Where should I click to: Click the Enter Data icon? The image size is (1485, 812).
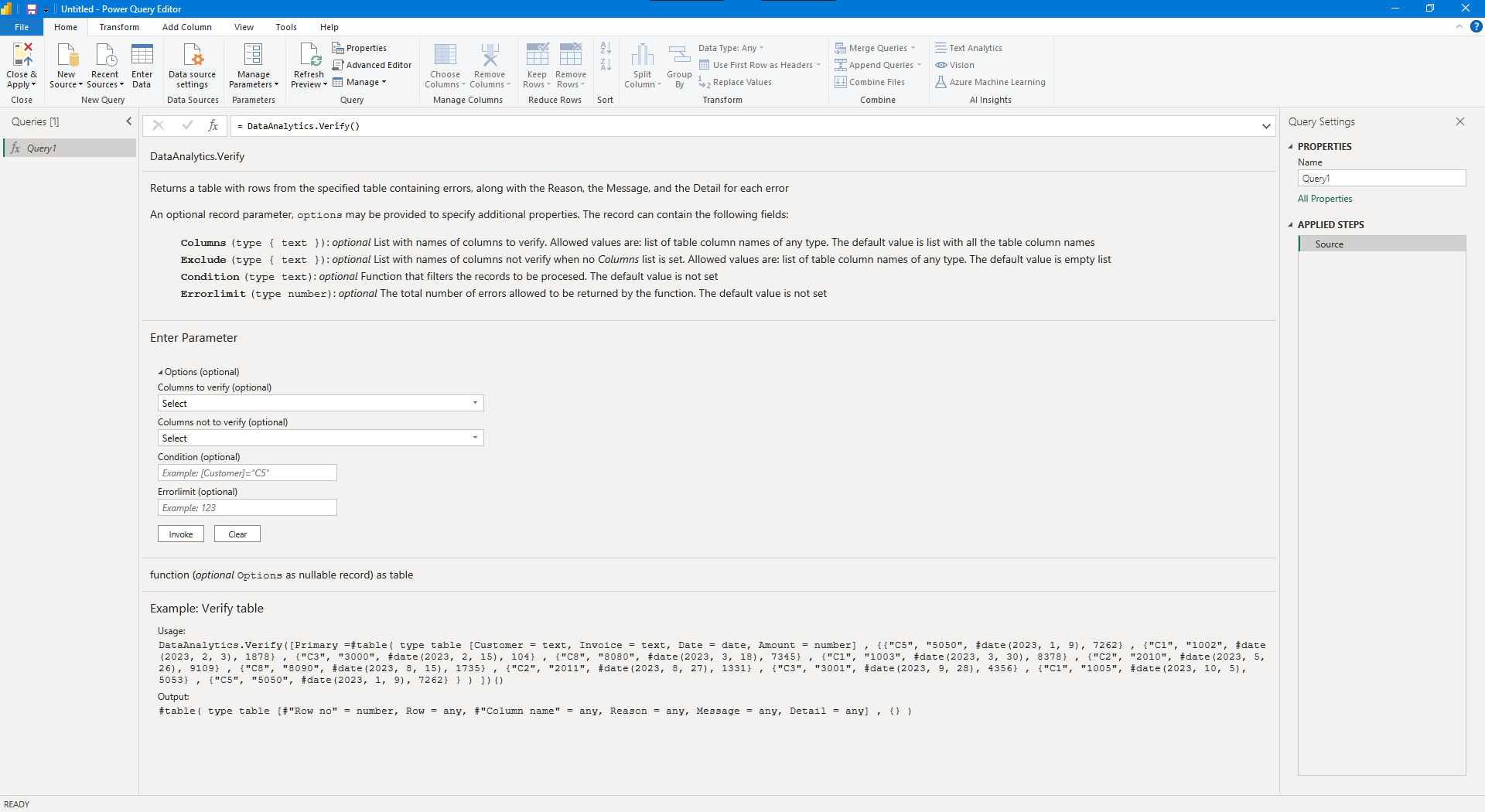(142, 55)
